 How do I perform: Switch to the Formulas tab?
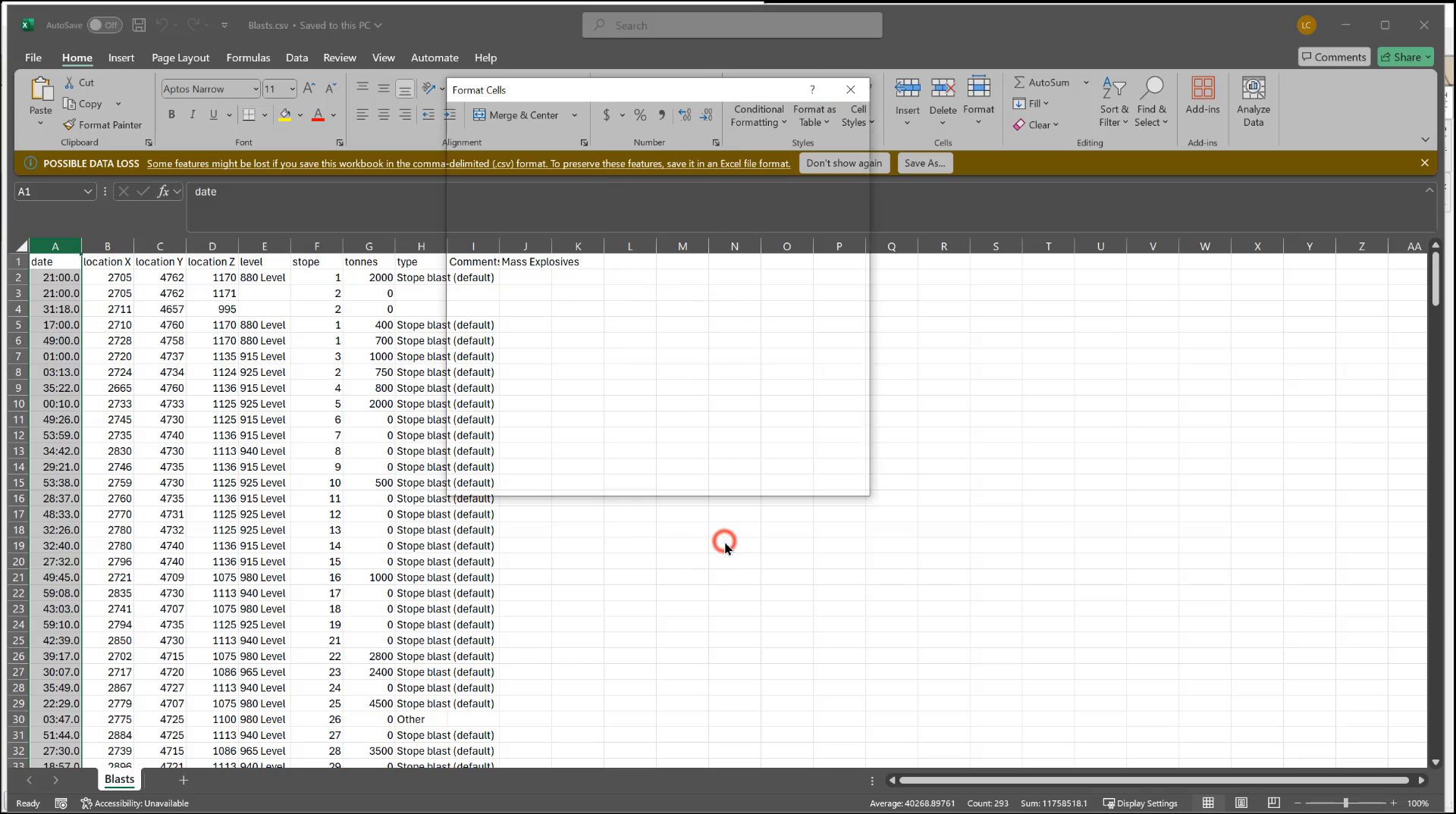click(248, 58)
